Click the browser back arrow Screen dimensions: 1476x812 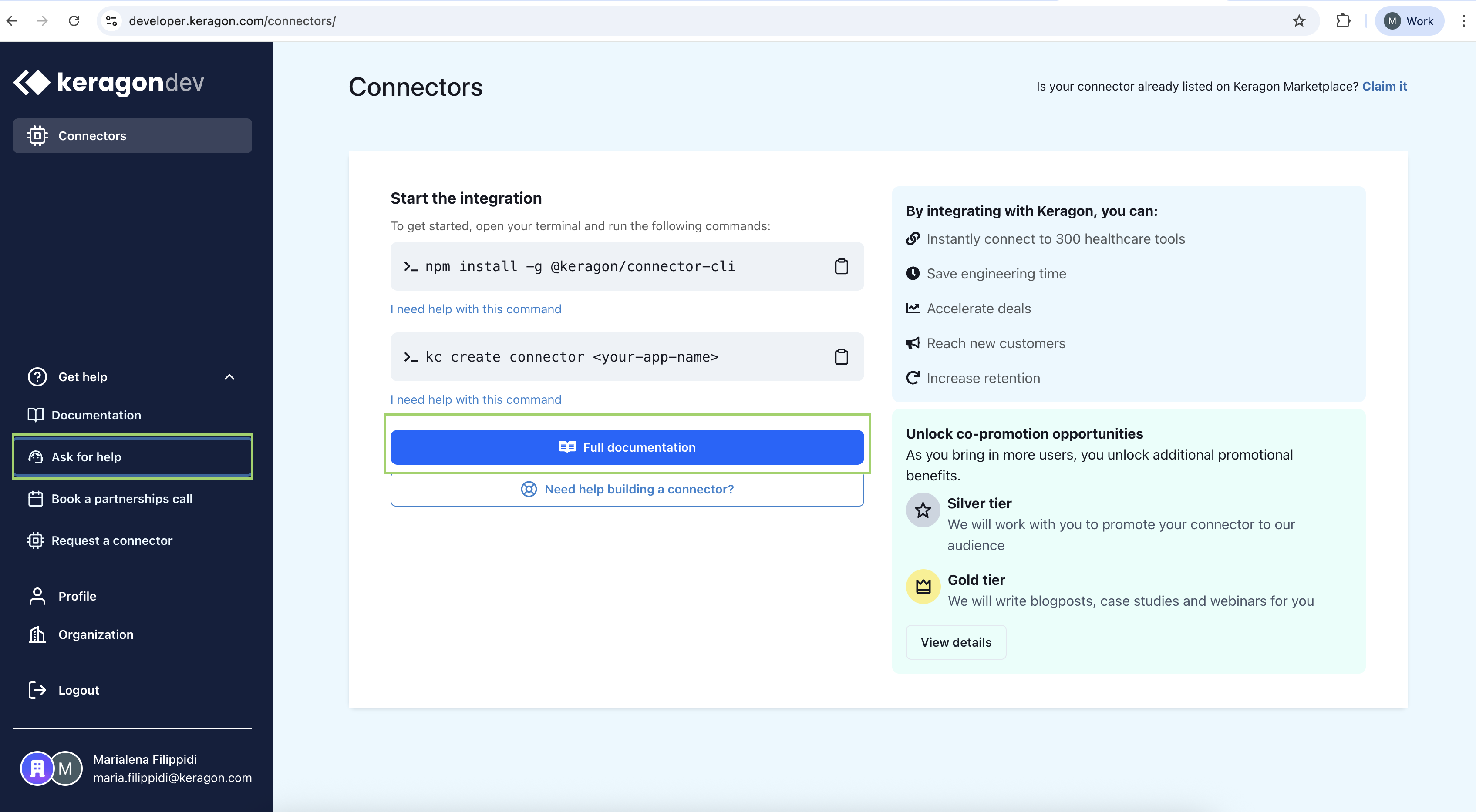12,21
